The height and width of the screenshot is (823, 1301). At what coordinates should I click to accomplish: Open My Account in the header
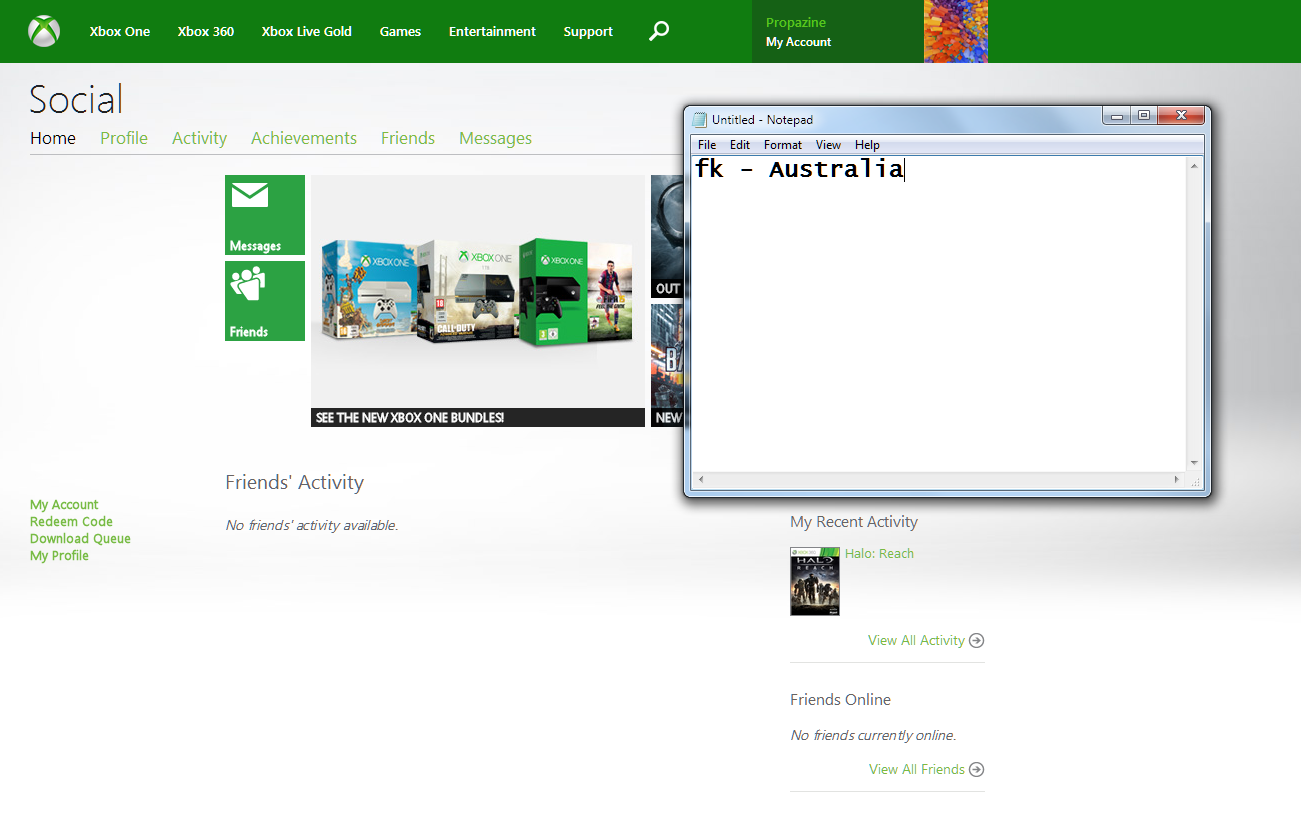[x=799, y=42]
